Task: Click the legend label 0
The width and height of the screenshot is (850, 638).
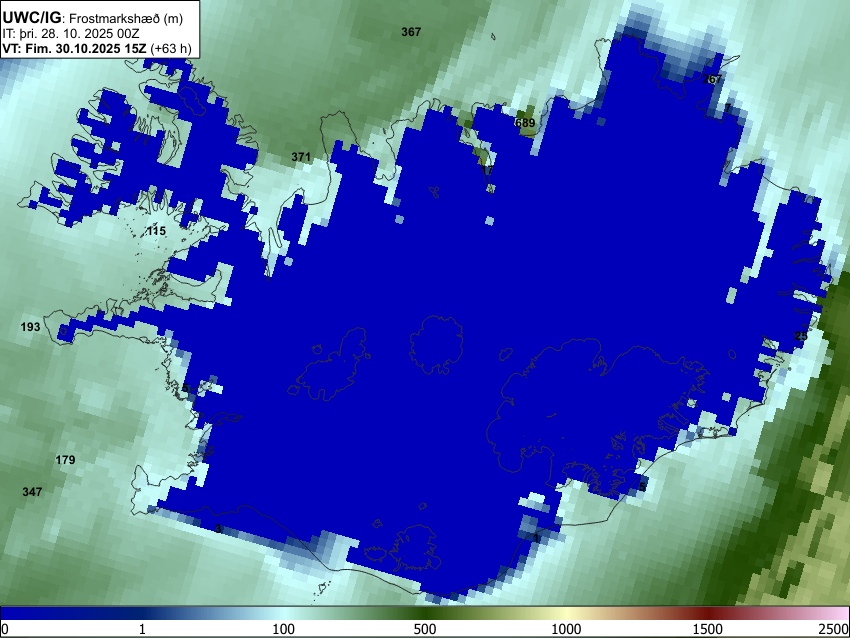Action: point(5,629)
